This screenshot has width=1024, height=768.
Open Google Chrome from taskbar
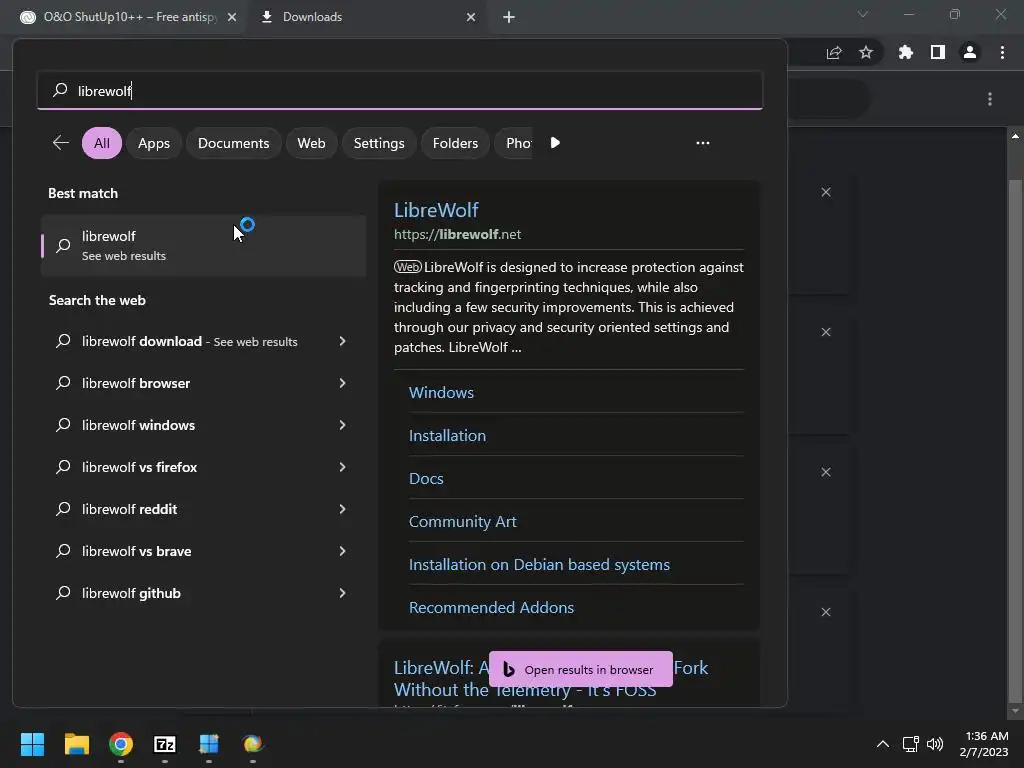point(121,744)
